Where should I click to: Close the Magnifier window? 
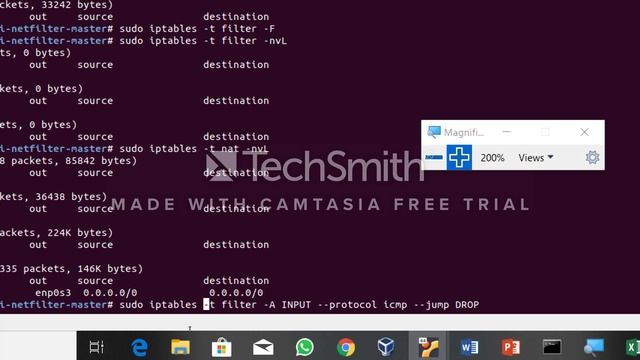(x=584, y=132)
